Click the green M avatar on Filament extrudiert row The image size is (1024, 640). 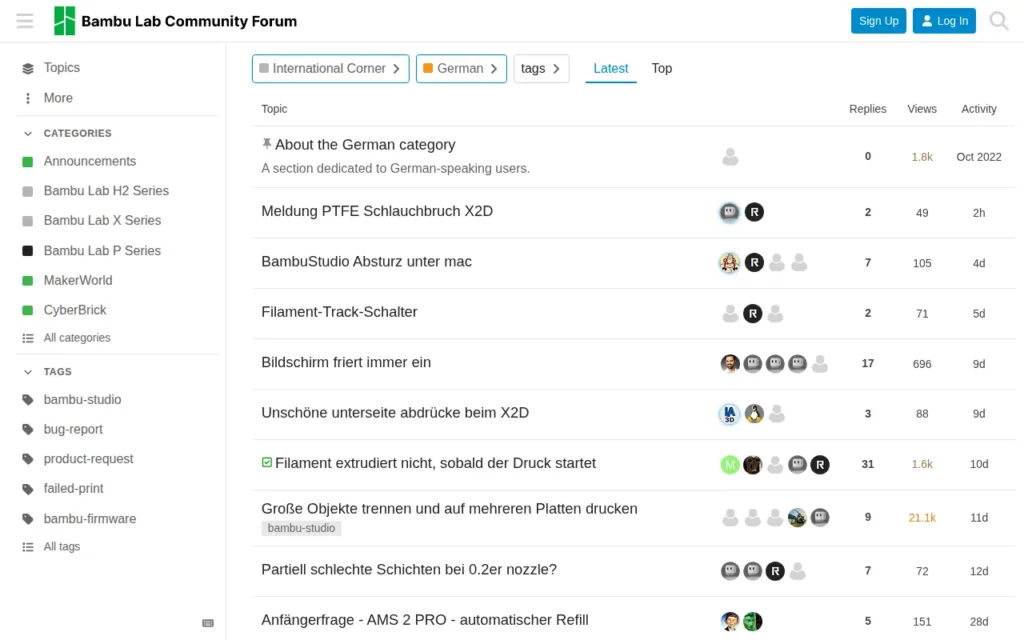tap(730, 464)
